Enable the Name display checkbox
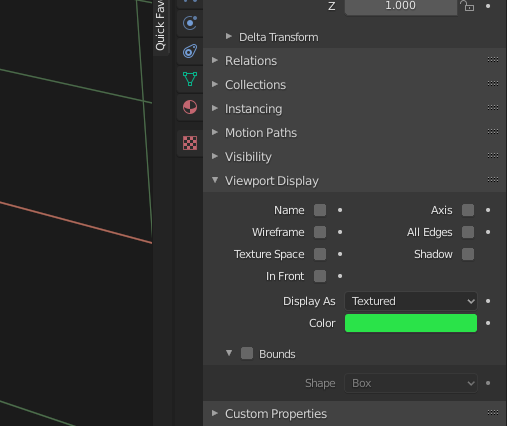 pyautogui.click(x=320, y=210)
